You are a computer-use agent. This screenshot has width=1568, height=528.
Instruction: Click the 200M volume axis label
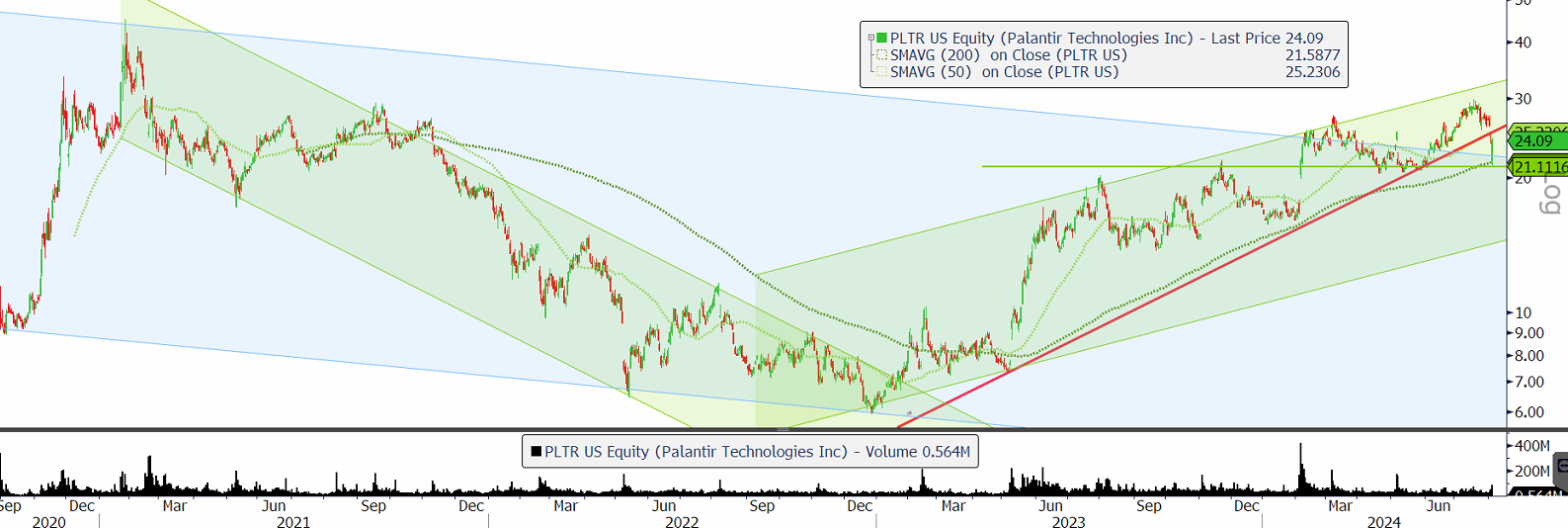[x=1532, y=472]
